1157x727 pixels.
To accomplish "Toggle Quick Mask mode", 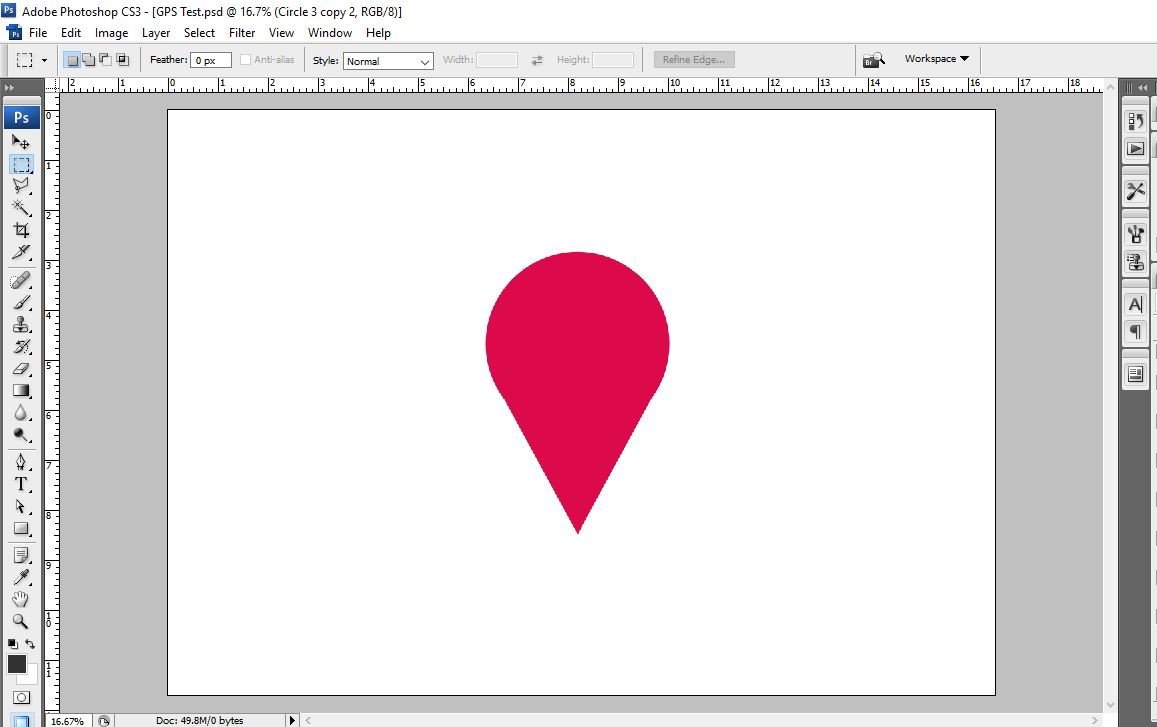I will coord(21,697).
